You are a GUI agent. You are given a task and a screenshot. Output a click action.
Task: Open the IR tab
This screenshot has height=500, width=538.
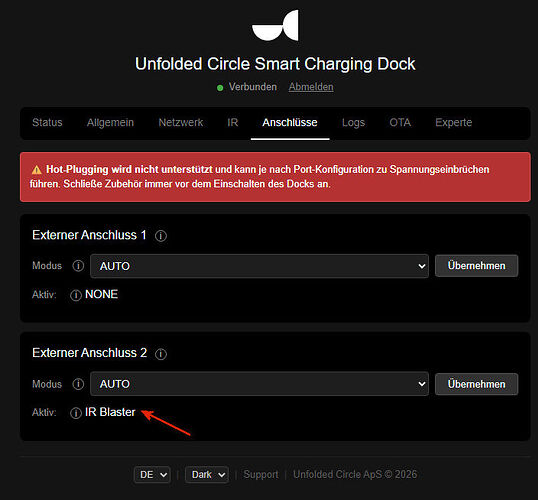(233, 123)
